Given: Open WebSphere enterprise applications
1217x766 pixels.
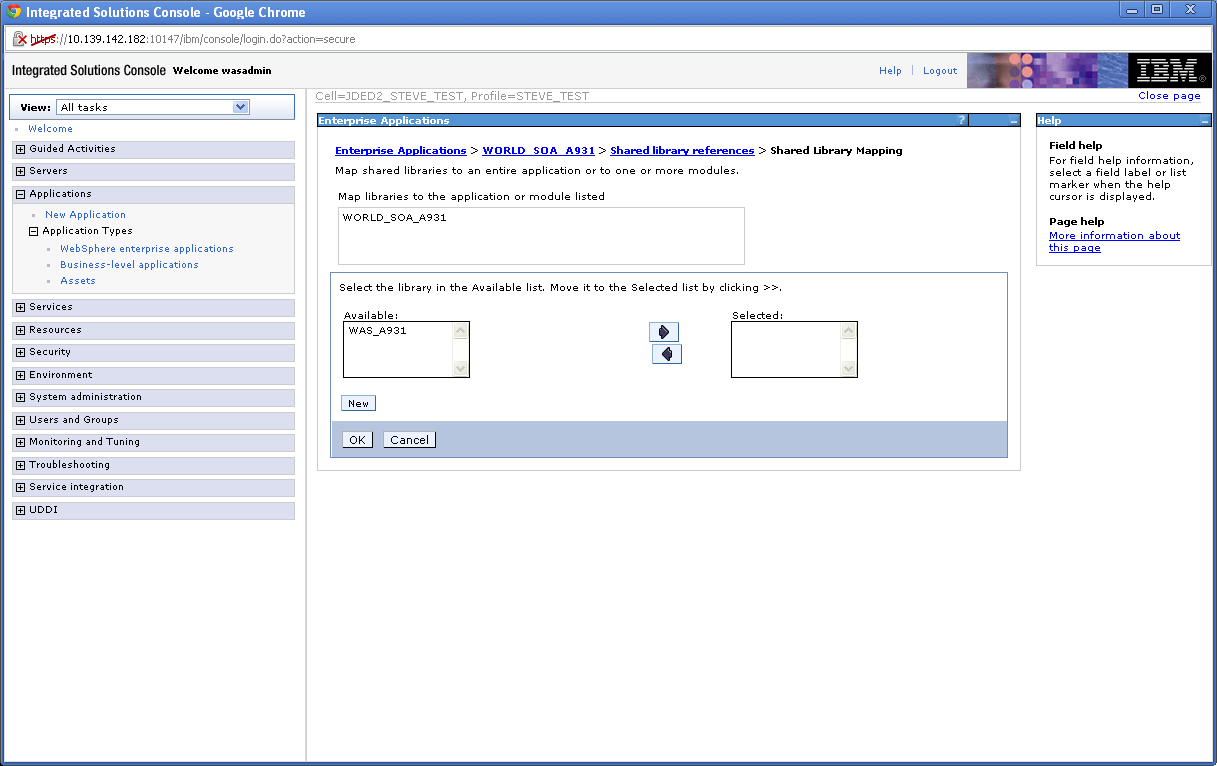Looking at the screenshot, I should 147,249.
